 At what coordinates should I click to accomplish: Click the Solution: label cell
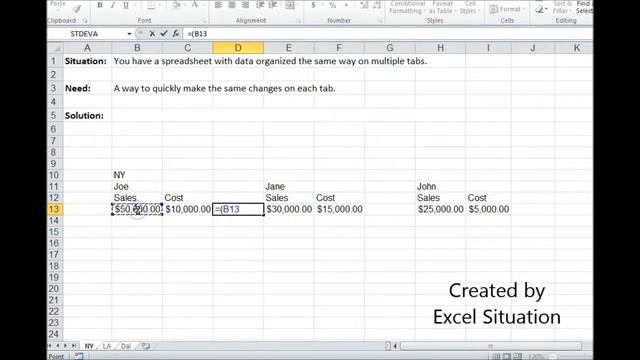(87, 116)
